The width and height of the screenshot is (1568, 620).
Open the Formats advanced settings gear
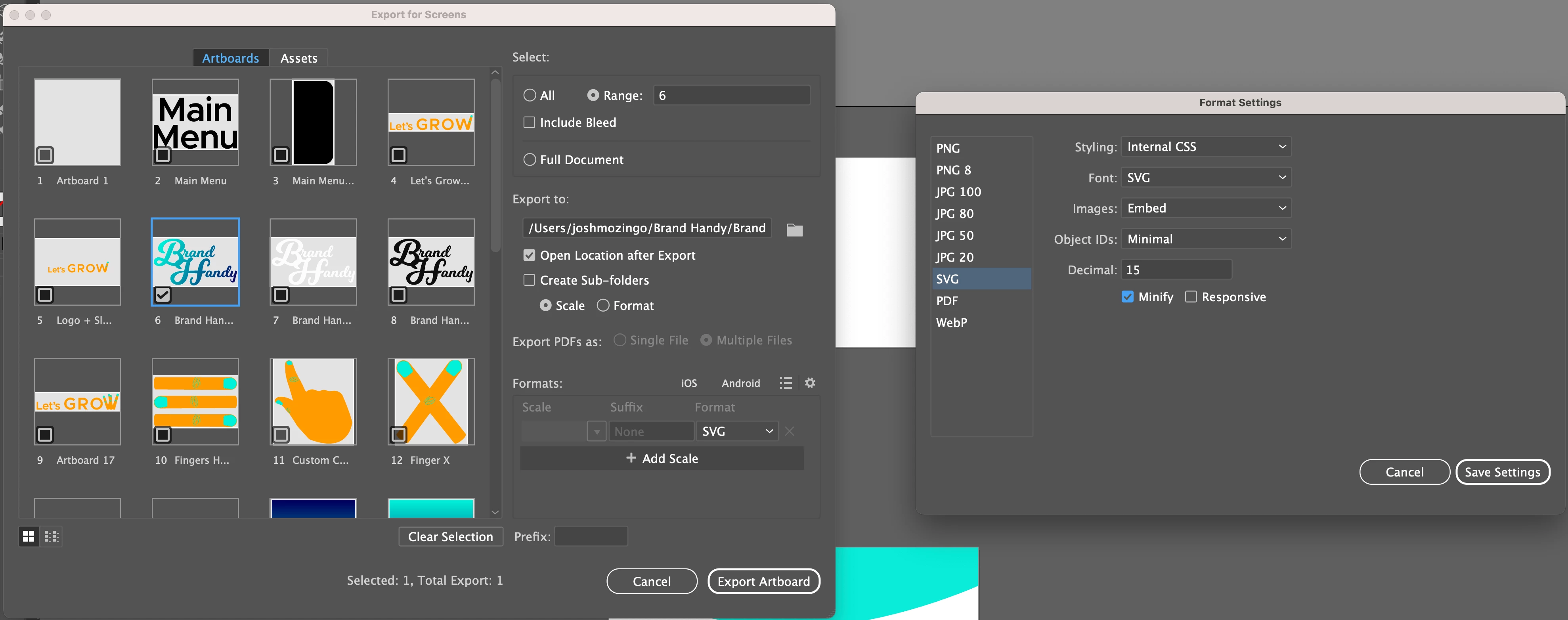pos(809,383)
